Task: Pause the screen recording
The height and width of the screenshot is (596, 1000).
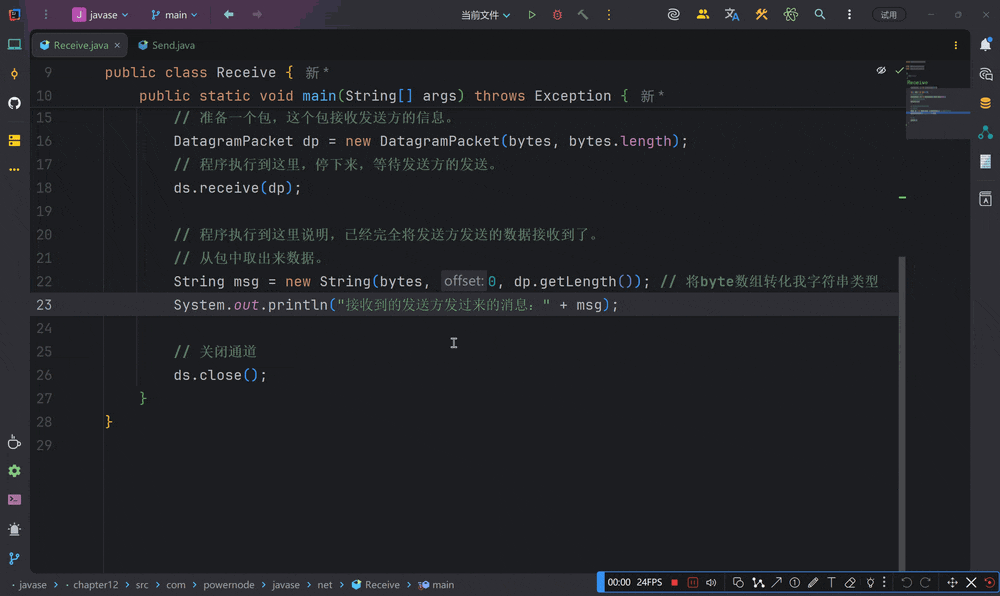Action: (x=692, y=582)
